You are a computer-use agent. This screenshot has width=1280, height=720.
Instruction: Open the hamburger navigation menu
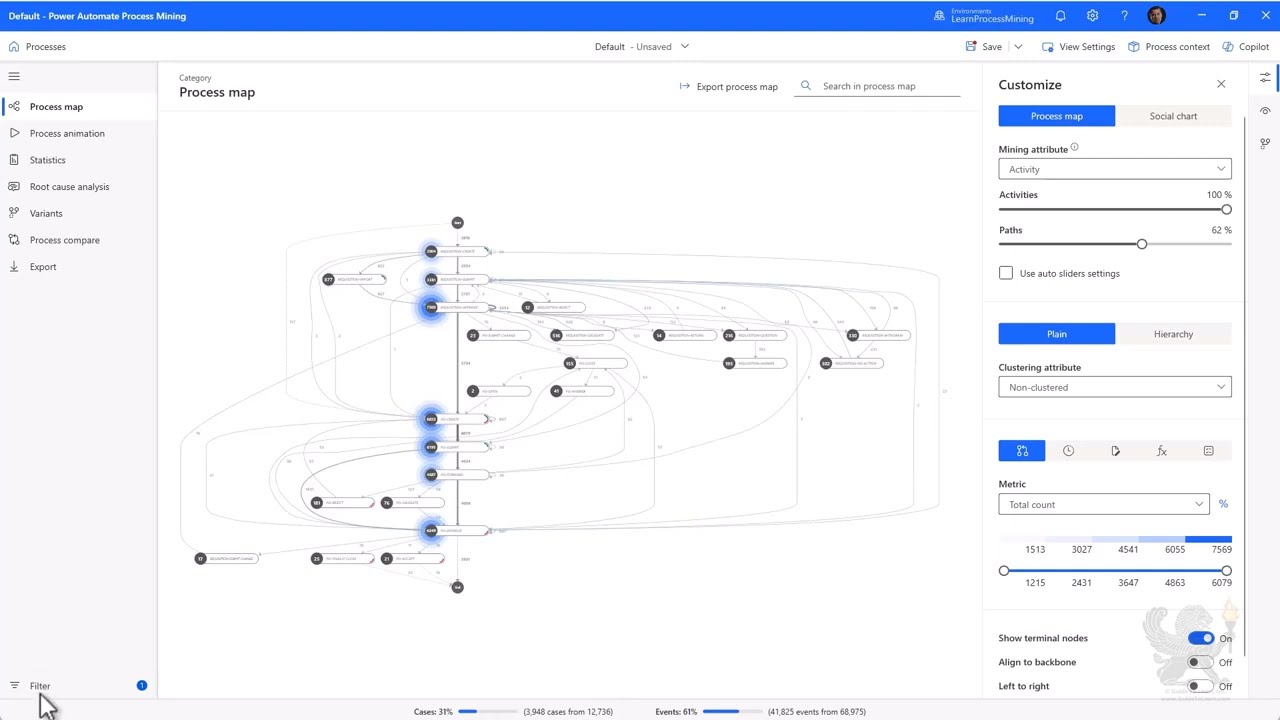pyautogui.click(x=14, y=76)
